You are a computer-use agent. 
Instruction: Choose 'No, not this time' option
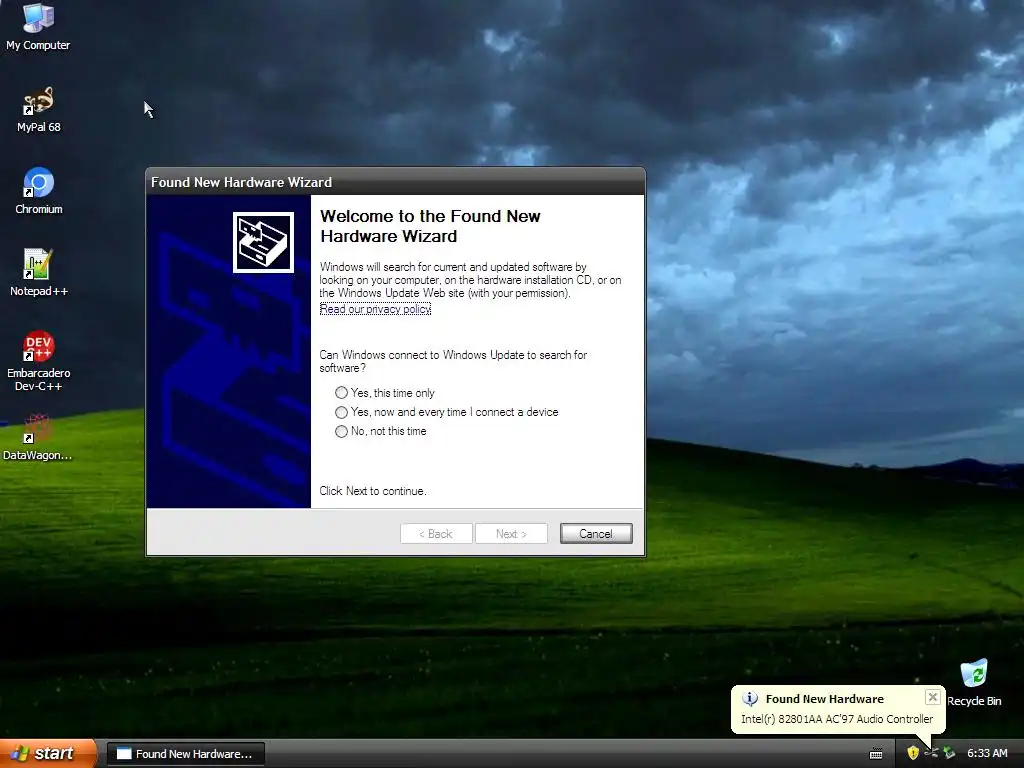click(381, 431)
